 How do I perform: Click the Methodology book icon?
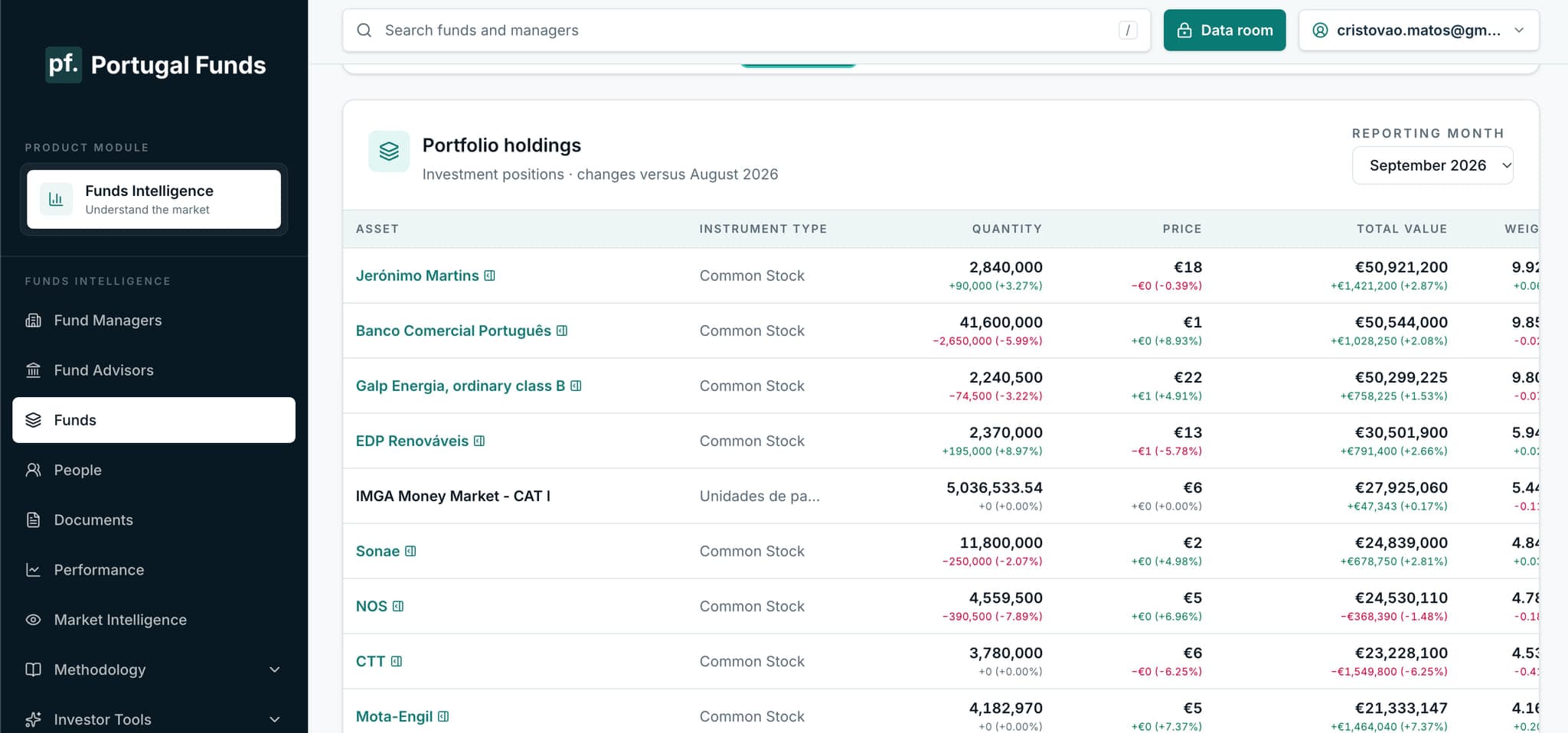point(33,669)
